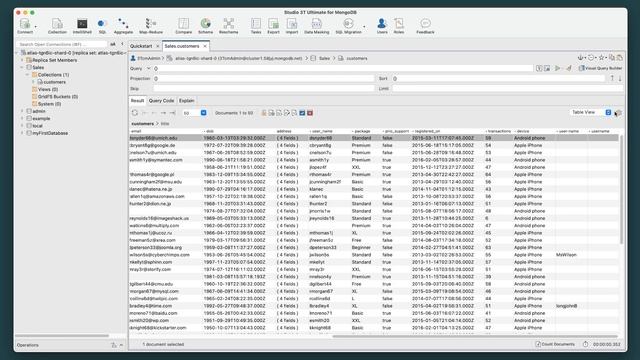This screenshot has height=360, width=640.
Task: Jump to the last page of documents
Action: click(173, 113)
